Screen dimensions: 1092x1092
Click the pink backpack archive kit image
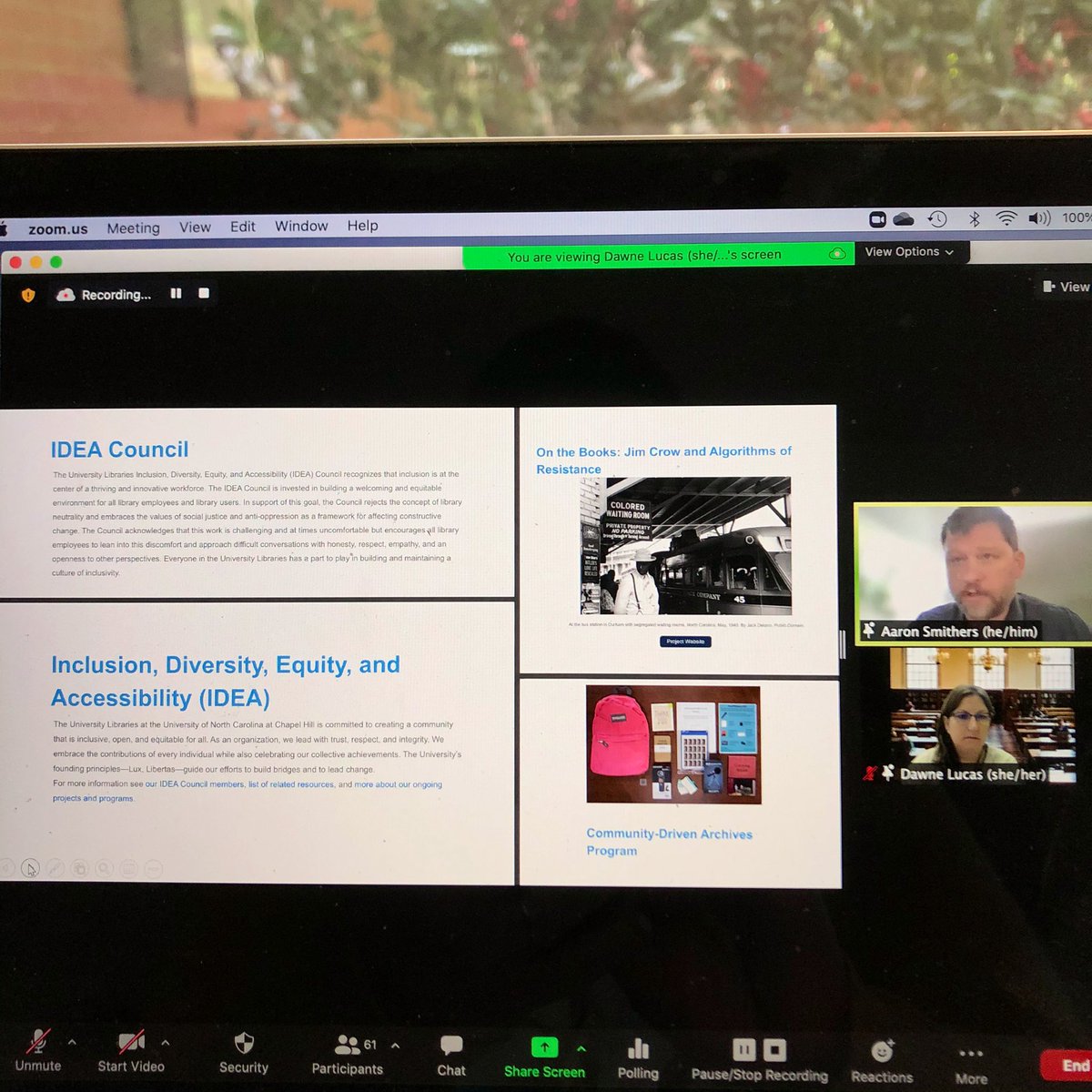(673, 744)
